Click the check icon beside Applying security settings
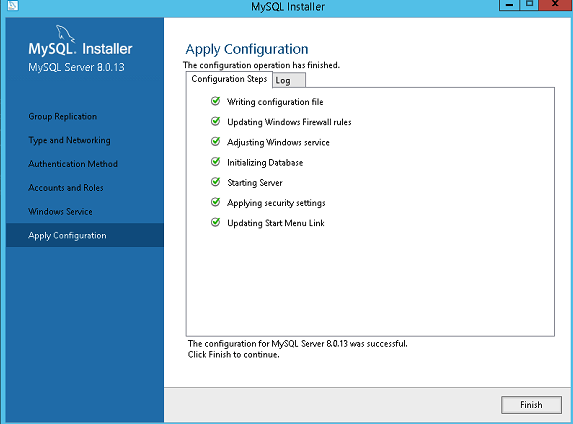573x424 pixels. click(x=216, y=202)
